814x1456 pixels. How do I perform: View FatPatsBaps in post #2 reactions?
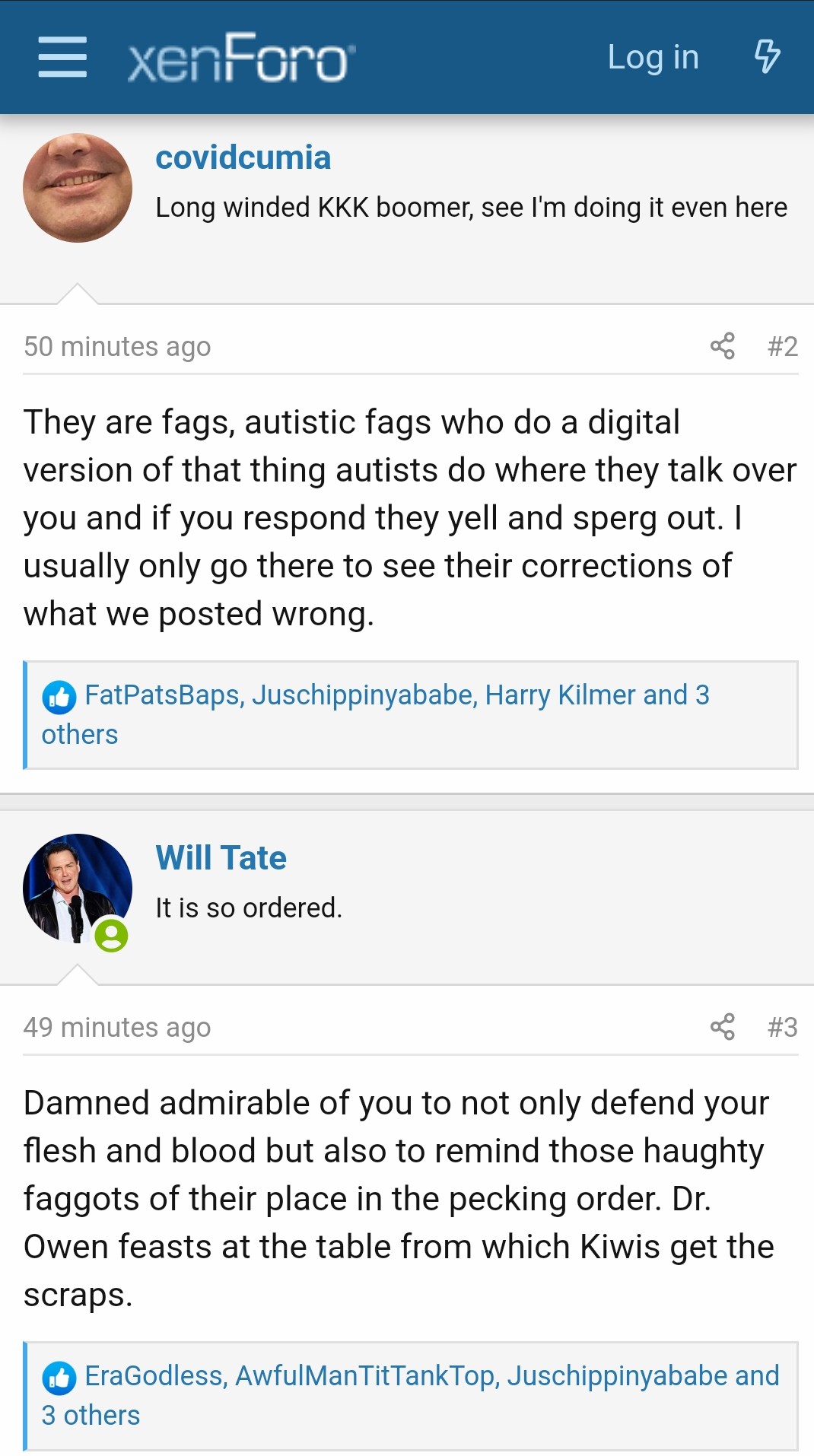pyautogui.click(x=163, y=695)
